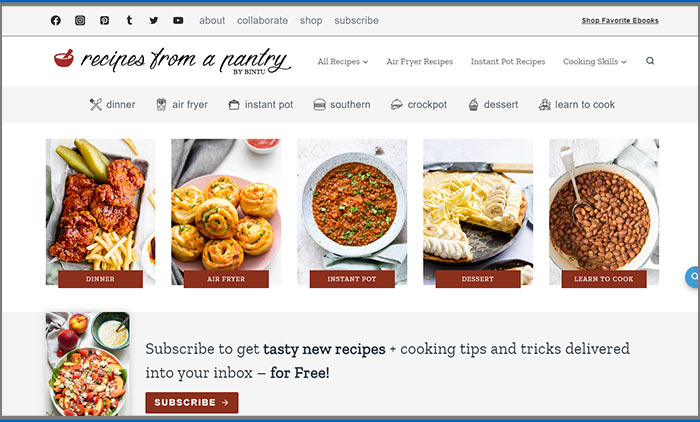700x422 pixels.
Task: Expand the All Recipes dropdown
Action: click(343, 62)
